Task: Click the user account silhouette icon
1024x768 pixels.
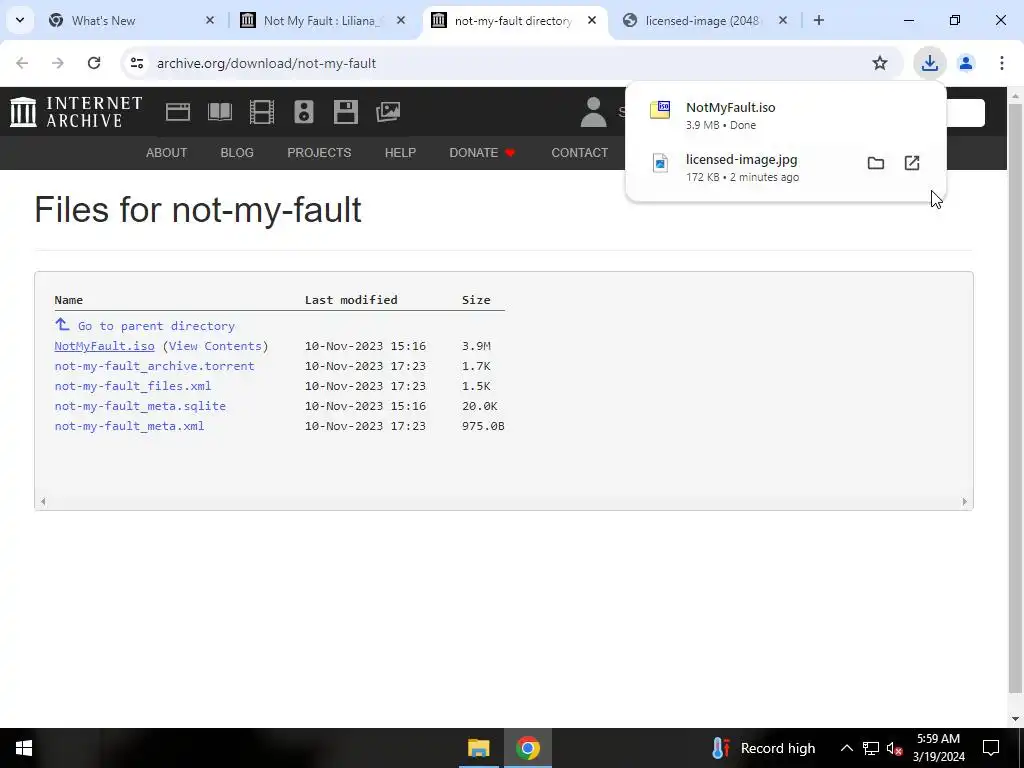Action: click(x=593, y=112)
